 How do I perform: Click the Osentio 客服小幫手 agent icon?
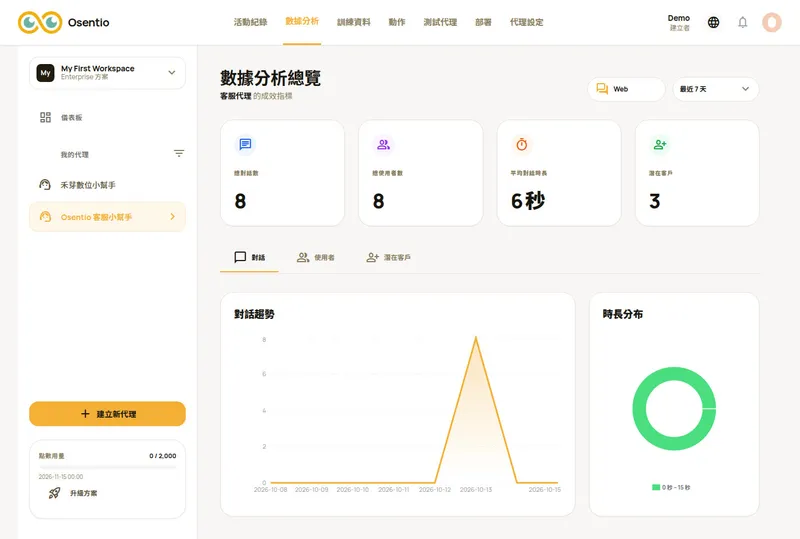[45, 217]
